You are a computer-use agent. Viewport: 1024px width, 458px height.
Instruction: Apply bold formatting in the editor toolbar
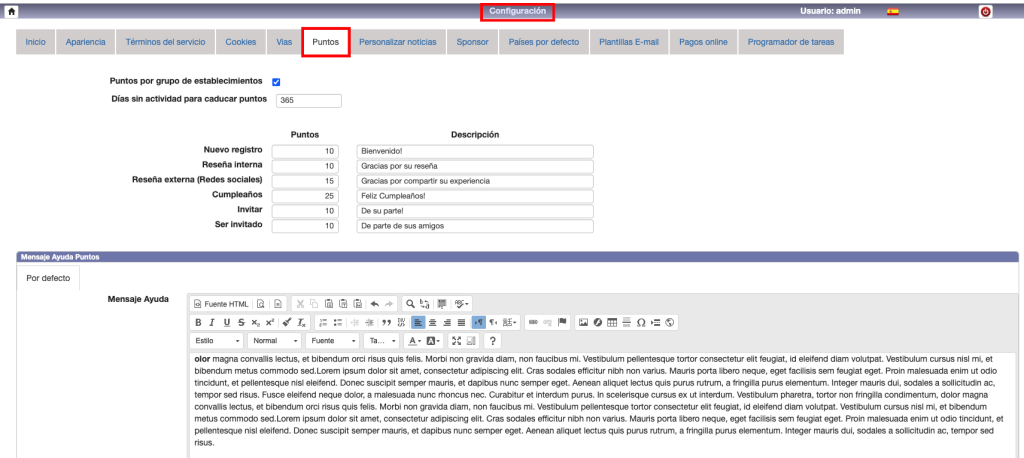(198, 322)
